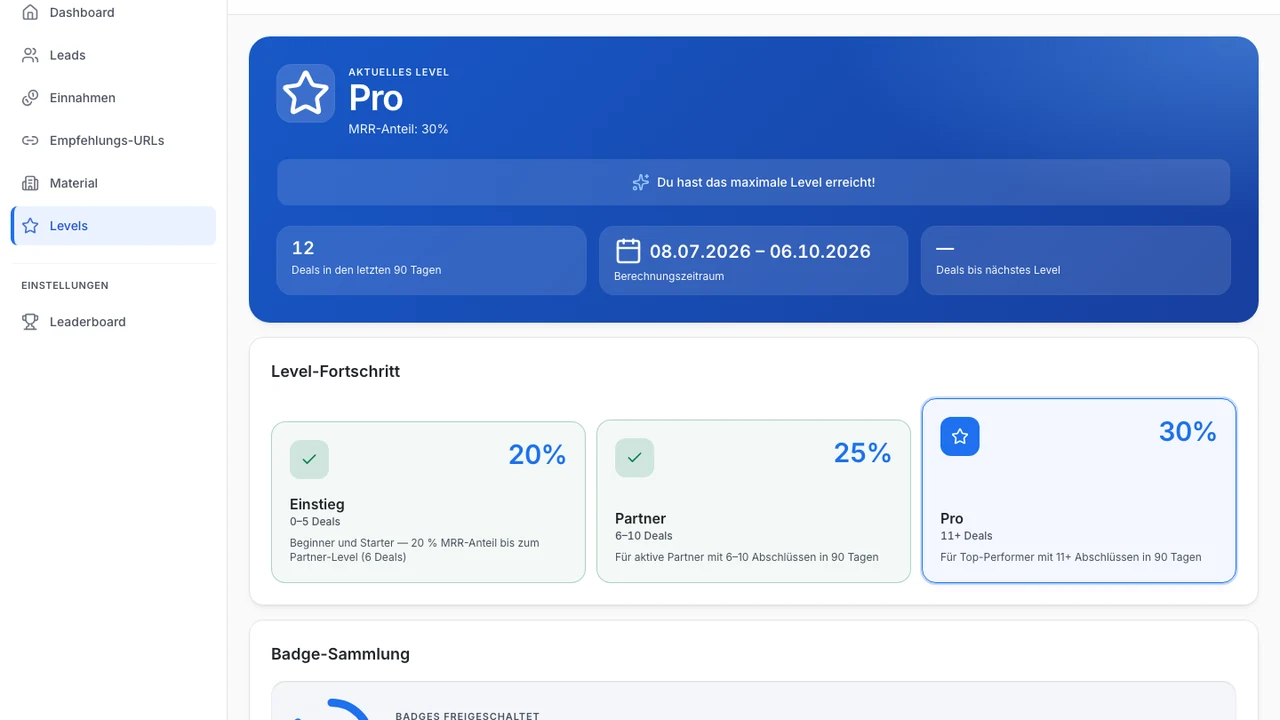Click the '30%' value on Pro card
Screen dimensions: 1280x720
click(1188, 431)
